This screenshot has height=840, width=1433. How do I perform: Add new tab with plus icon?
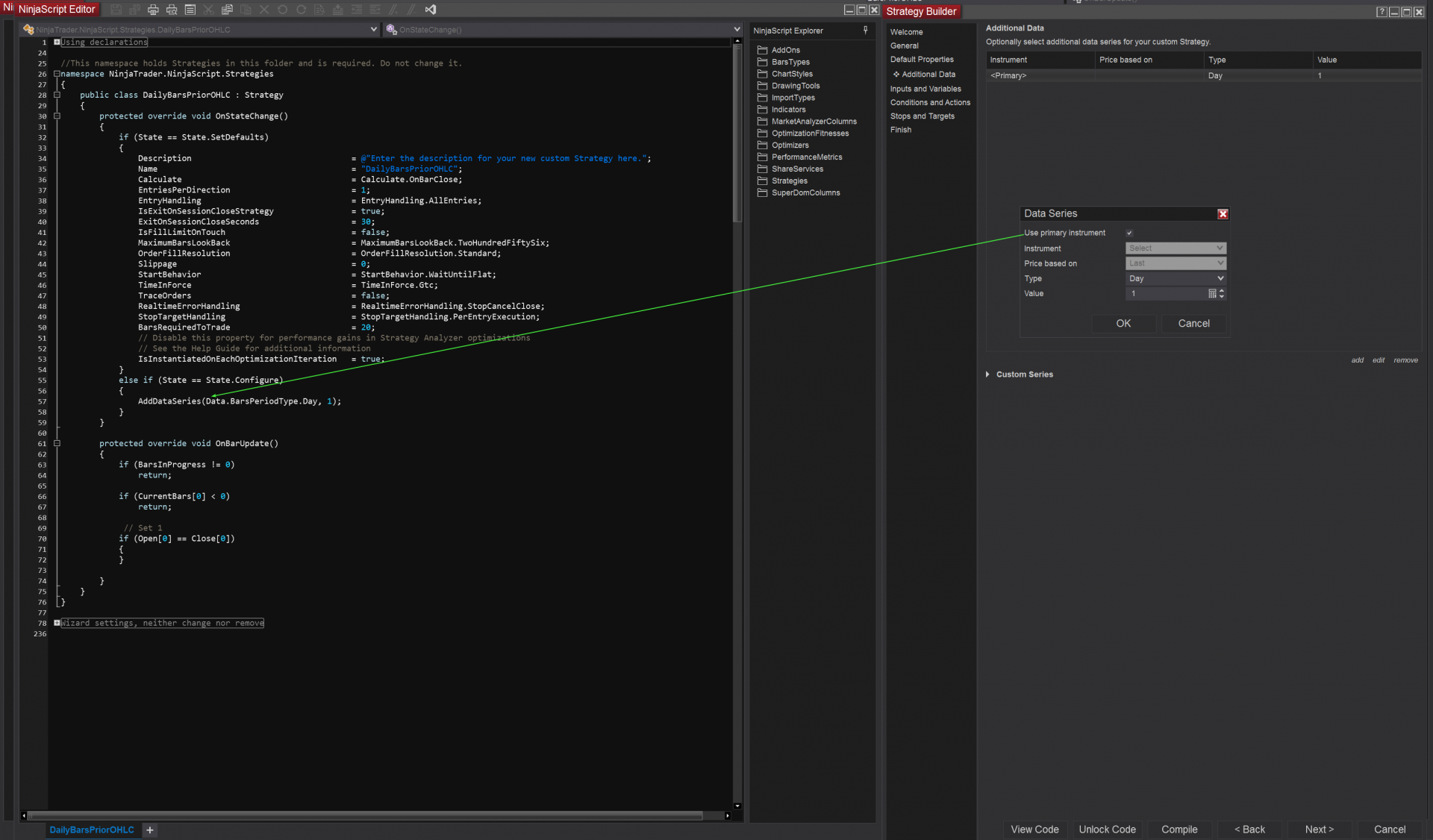(x=150, y=830)
